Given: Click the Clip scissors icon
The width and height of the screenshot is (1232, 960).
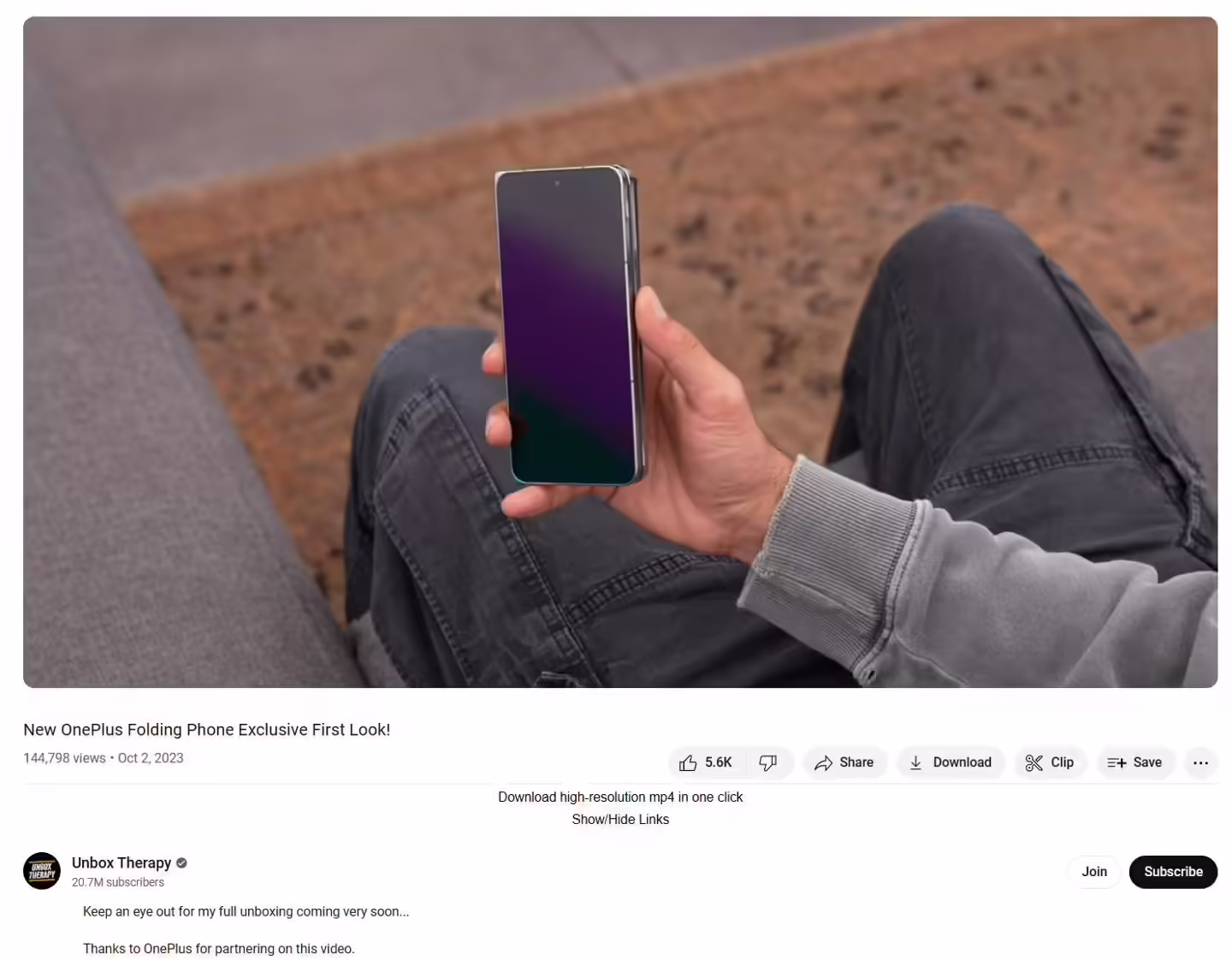Looking at the screenshot, I should (x=1034, y=762).
